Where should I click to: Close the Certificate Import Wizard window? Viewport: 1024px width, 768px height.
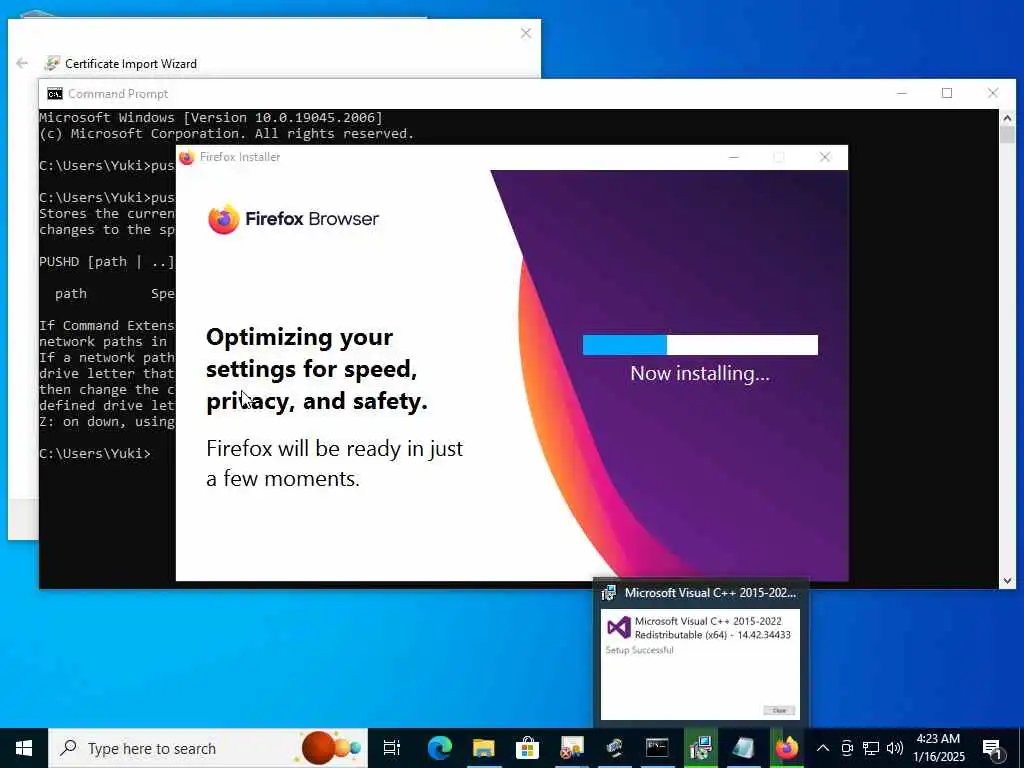pyautogui.click(x=526, y=33)
